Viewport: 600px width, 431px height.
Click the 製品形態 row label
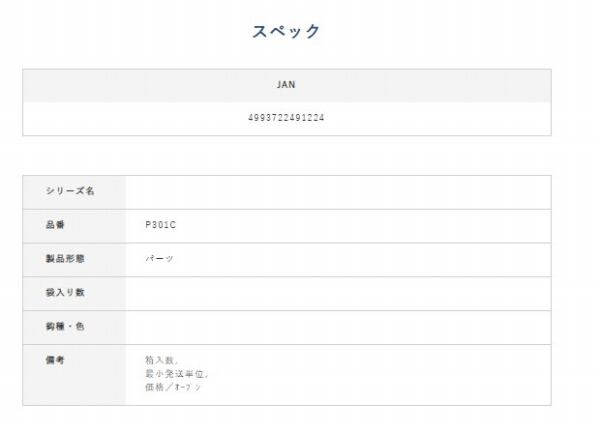[65, 259]
